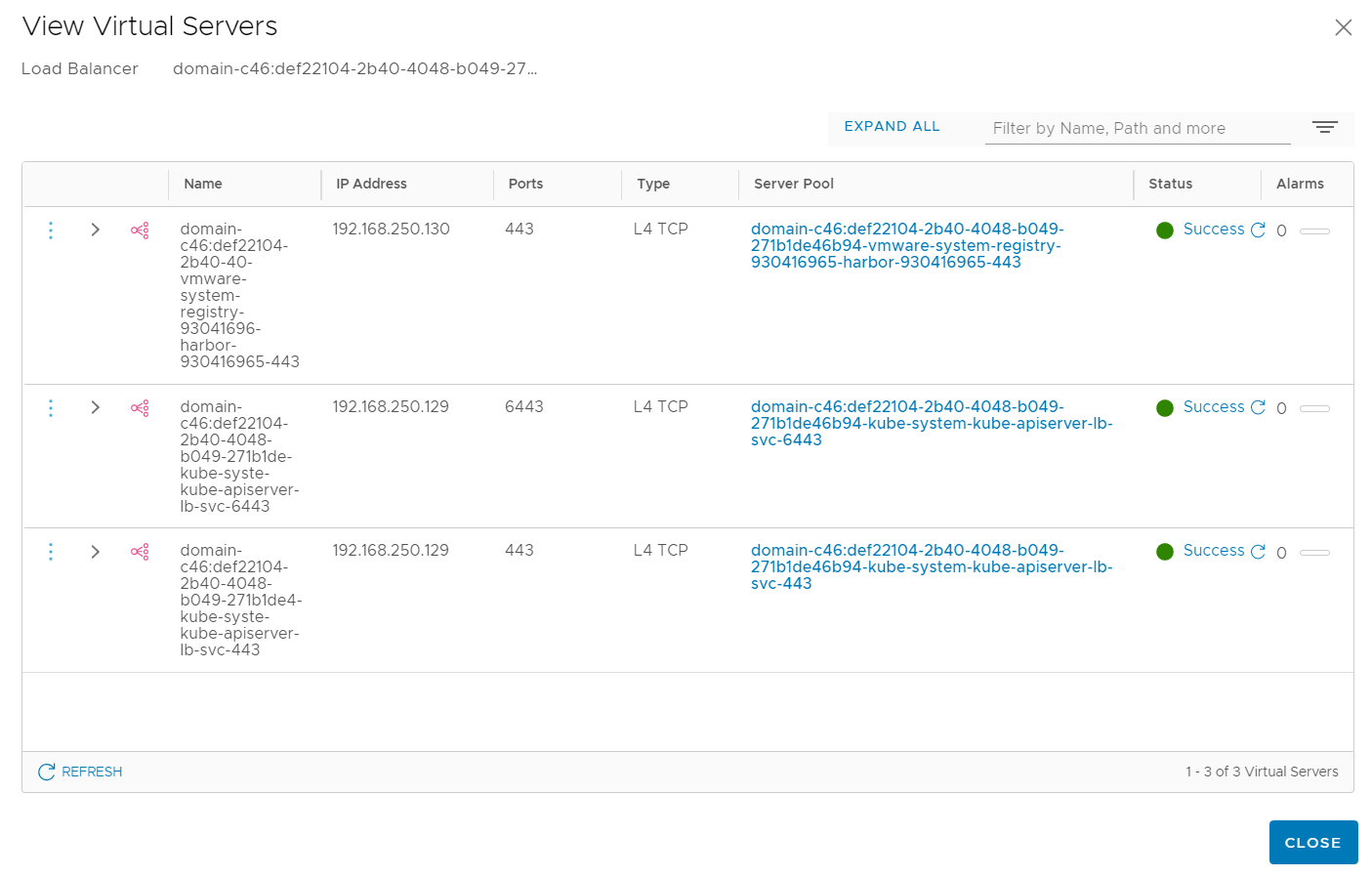
Task: Click the alarms bar in harbor-443 row
Action: click(x=1314, y=231)
